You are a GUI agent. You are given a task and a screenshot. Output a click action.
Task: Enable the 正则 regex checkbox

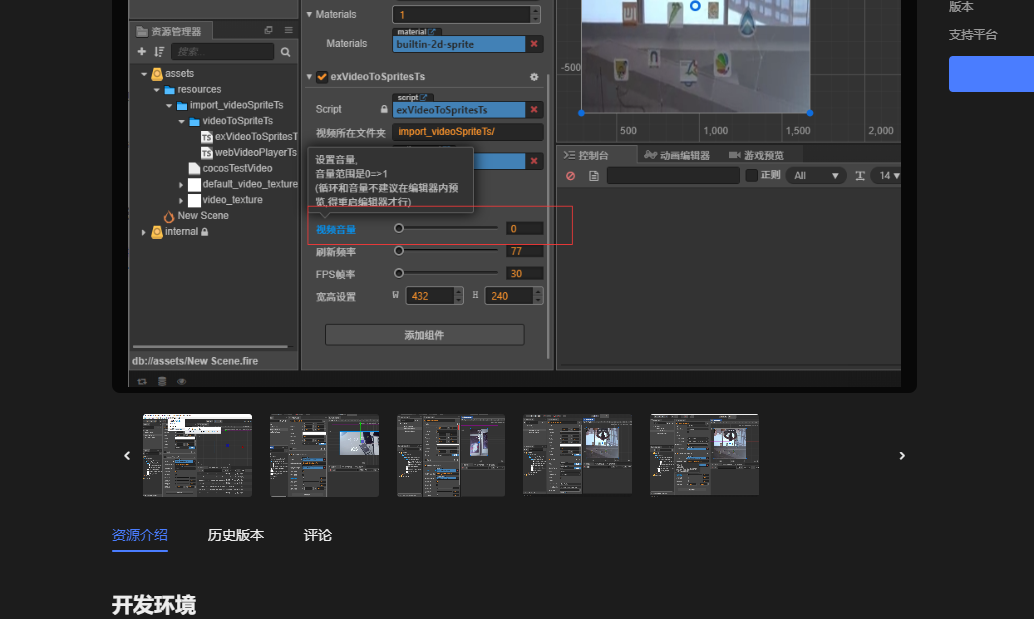[x=751, y=175]
